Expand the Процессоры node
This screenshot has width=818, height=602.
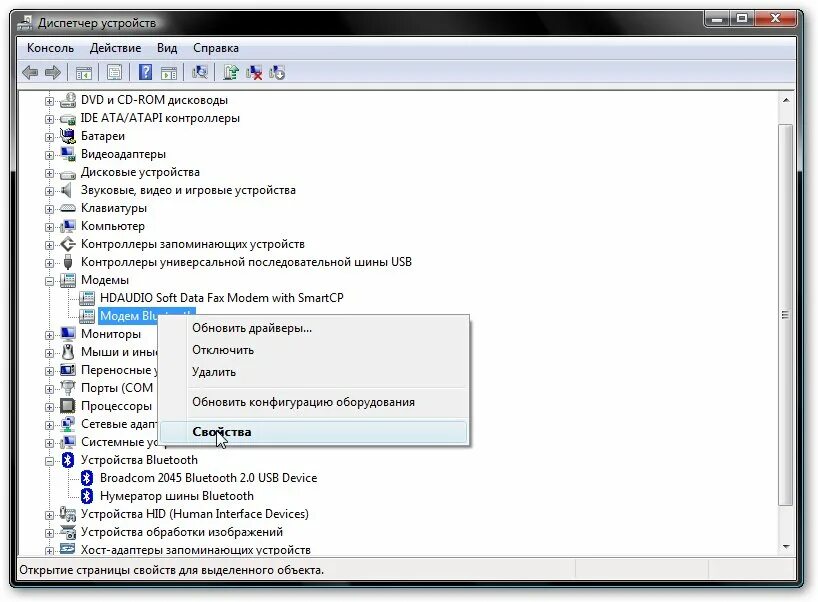49,407
